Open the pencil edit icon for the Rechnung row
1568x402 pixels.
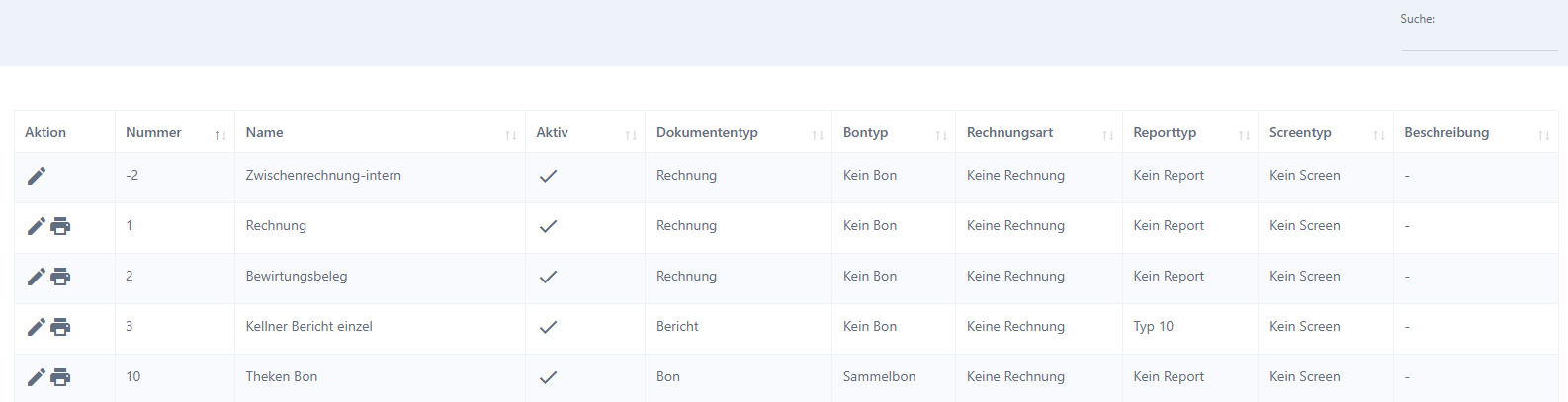[37, 226]
